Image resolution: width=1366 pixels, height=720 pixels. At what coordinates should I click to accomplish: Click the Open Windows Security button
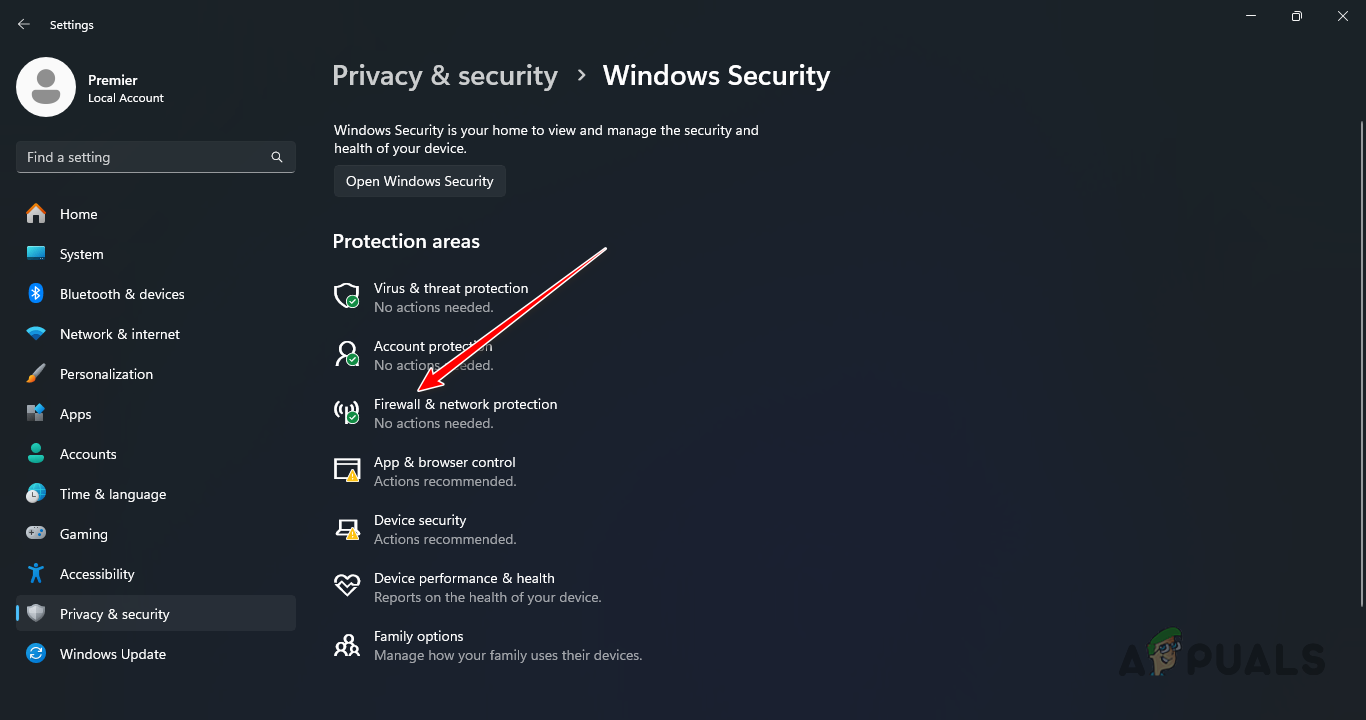[x=419, y=181]
